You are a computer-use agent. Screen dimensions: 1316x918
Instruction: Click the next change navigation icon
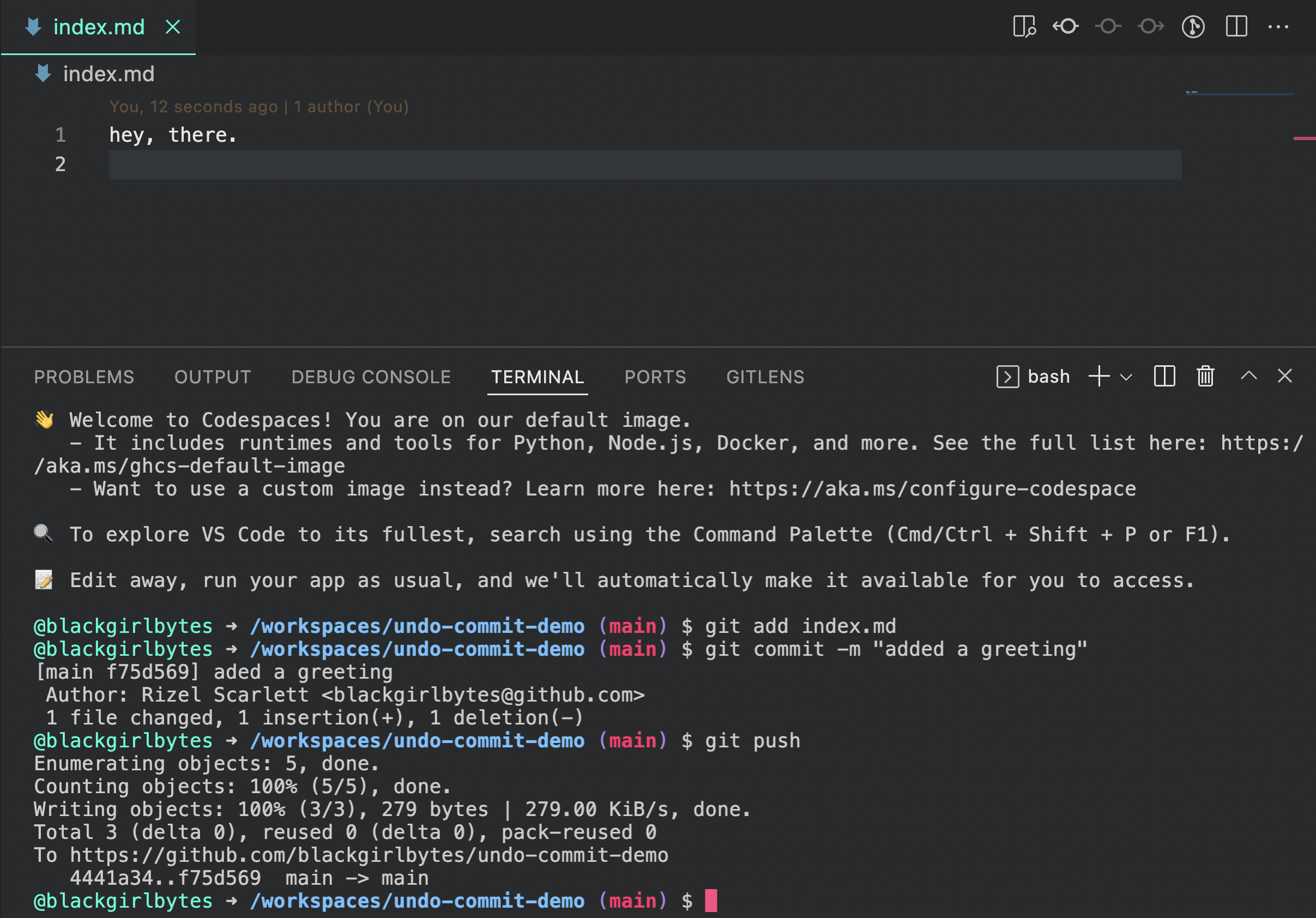pyautogui.click(x=1150, y=26)
